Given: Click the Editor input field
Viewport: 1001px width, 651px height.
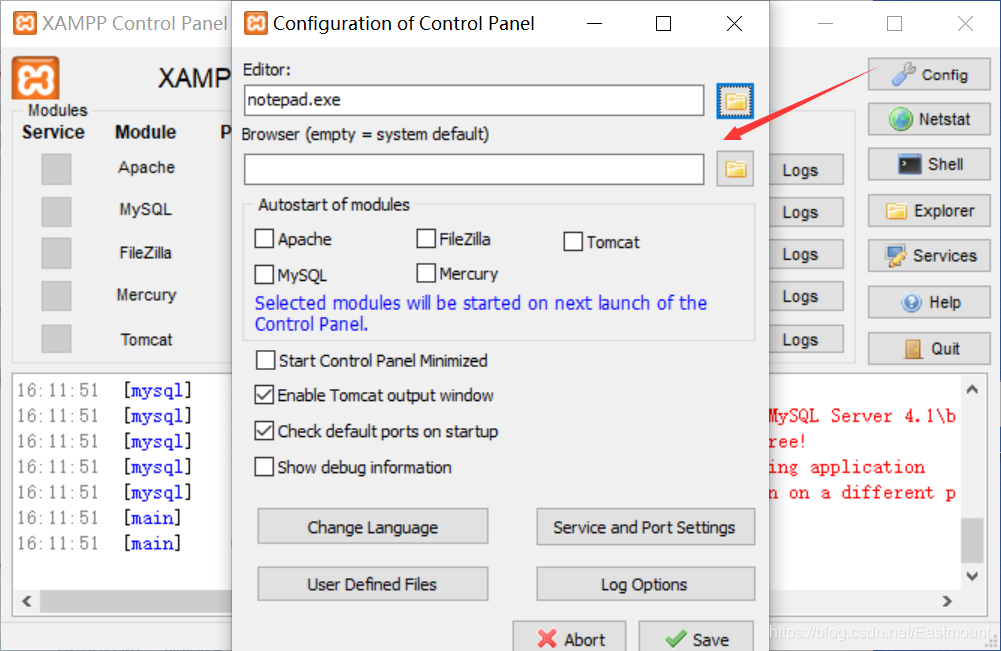Looking at the screenshot, I should pos(474,100).
